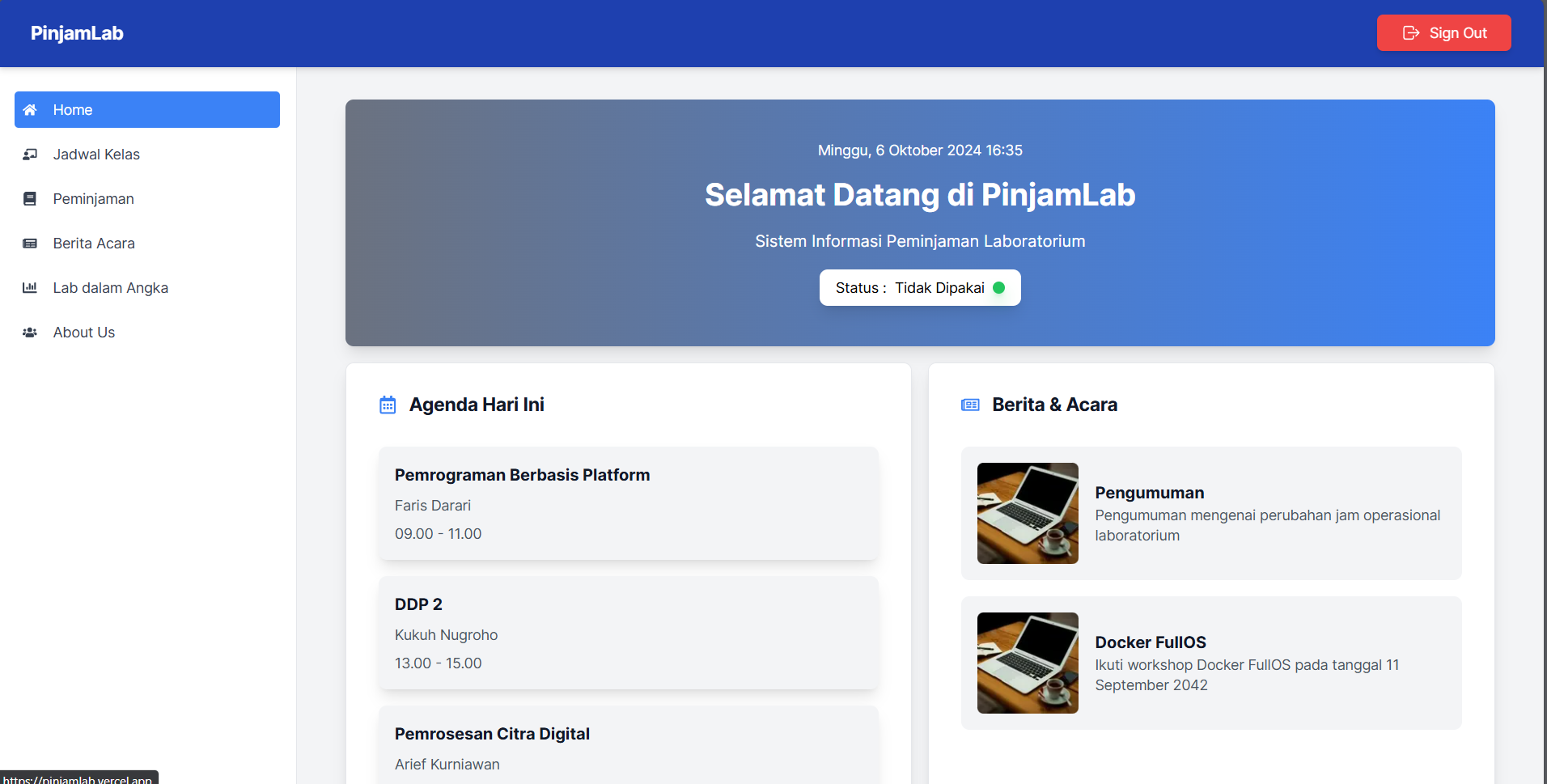
Task: Select the Pemrograman Berbasis Platform agenda card
Action: pyautogui.click(x=628, y=503)
